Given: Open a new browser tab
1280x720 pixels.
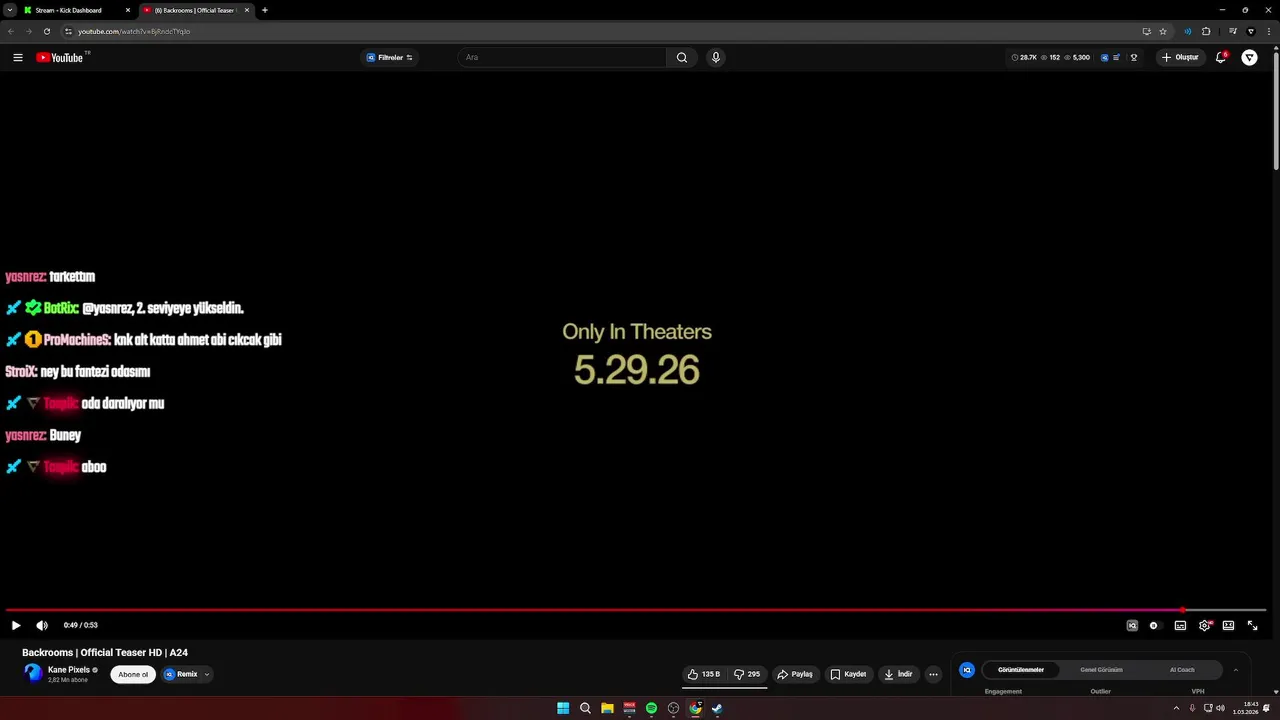Looking at the screenshot, I should click(265, 10).
